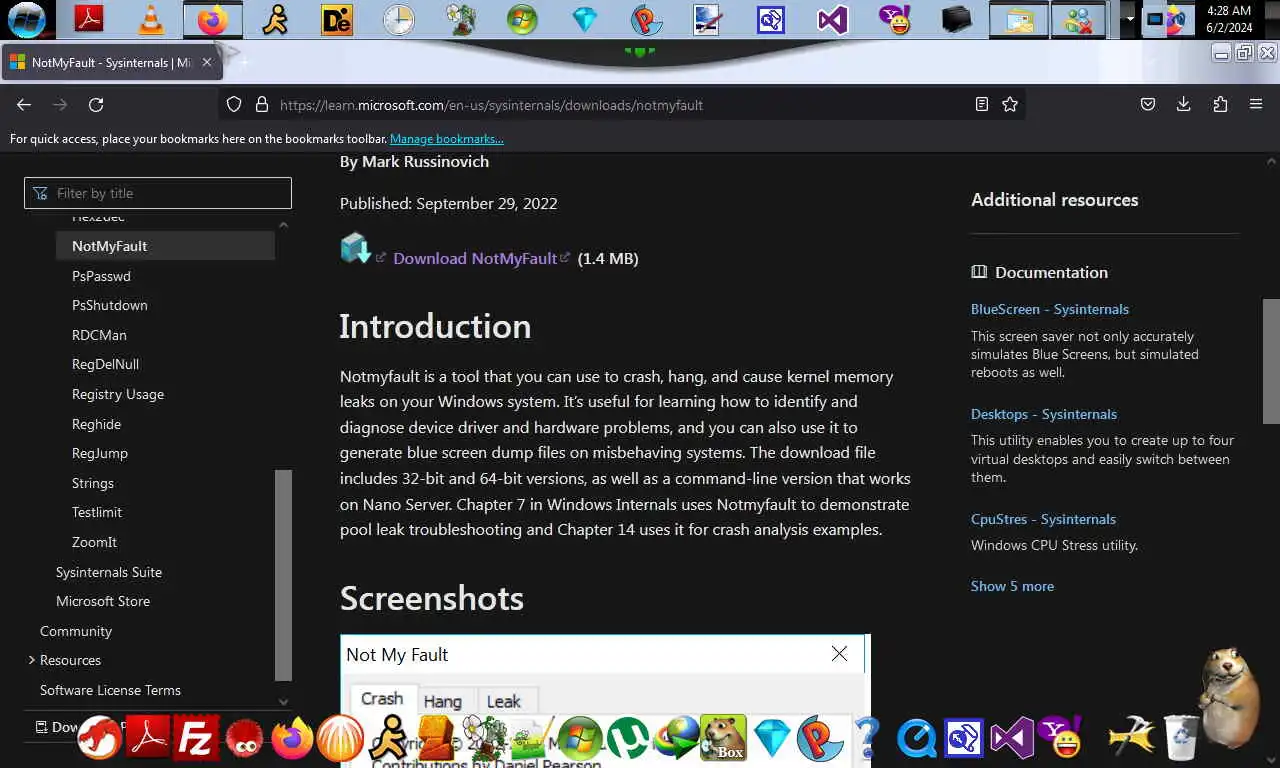Close the NotMyFault browser tab
This screenshot has height=768, width=1280.
(207, 62)
